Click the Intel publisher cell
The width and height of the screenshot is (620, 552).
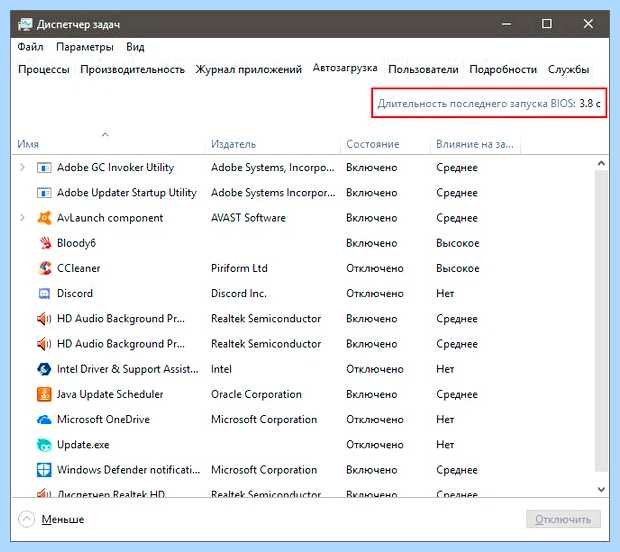click(x=221, y=369)
